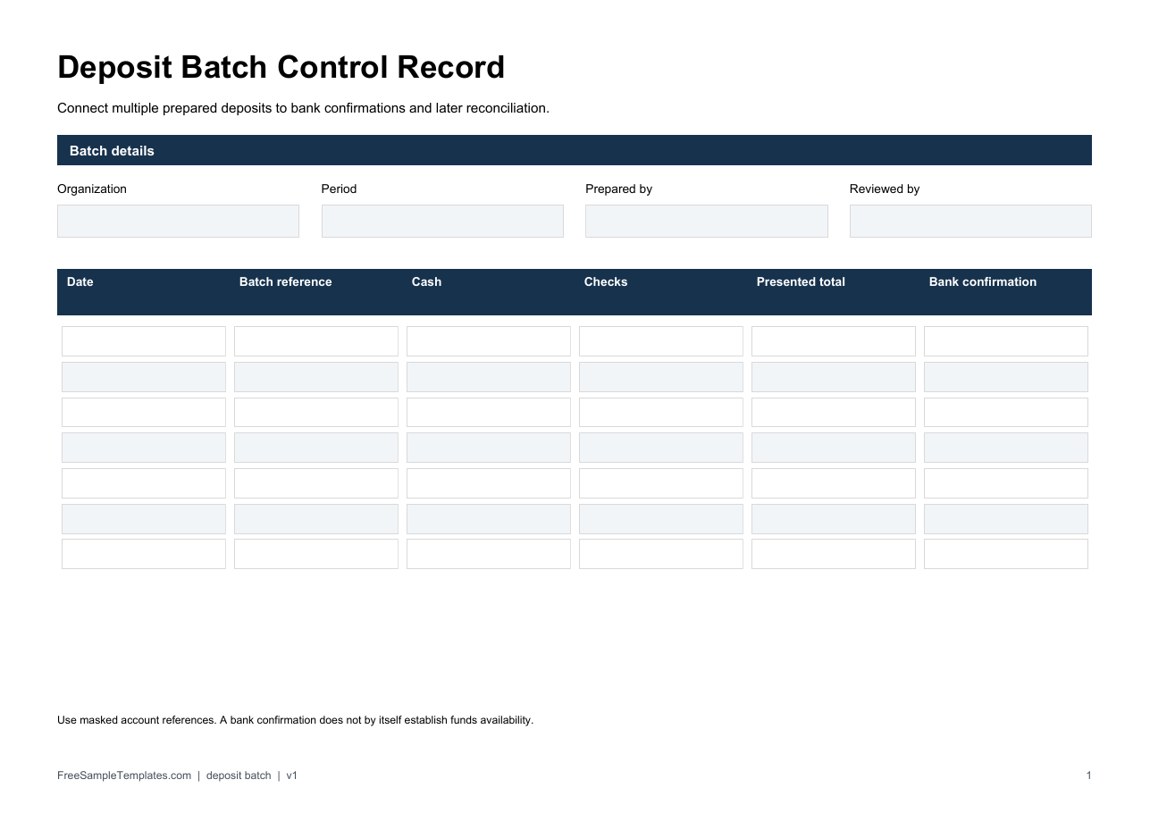Click the "Connect multiple prepared deposits" subtitle text
Image resolution: width=1150 pixels, height=813 pixels.
[x=303, y=108]
